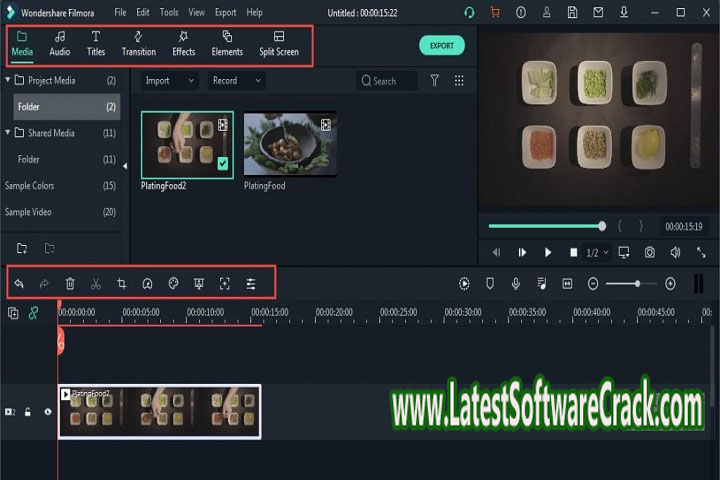Toggle the track 2 visibility eye
Image resolution: width=720 pixels, height=480 pixels.
[x=48, y=412]
